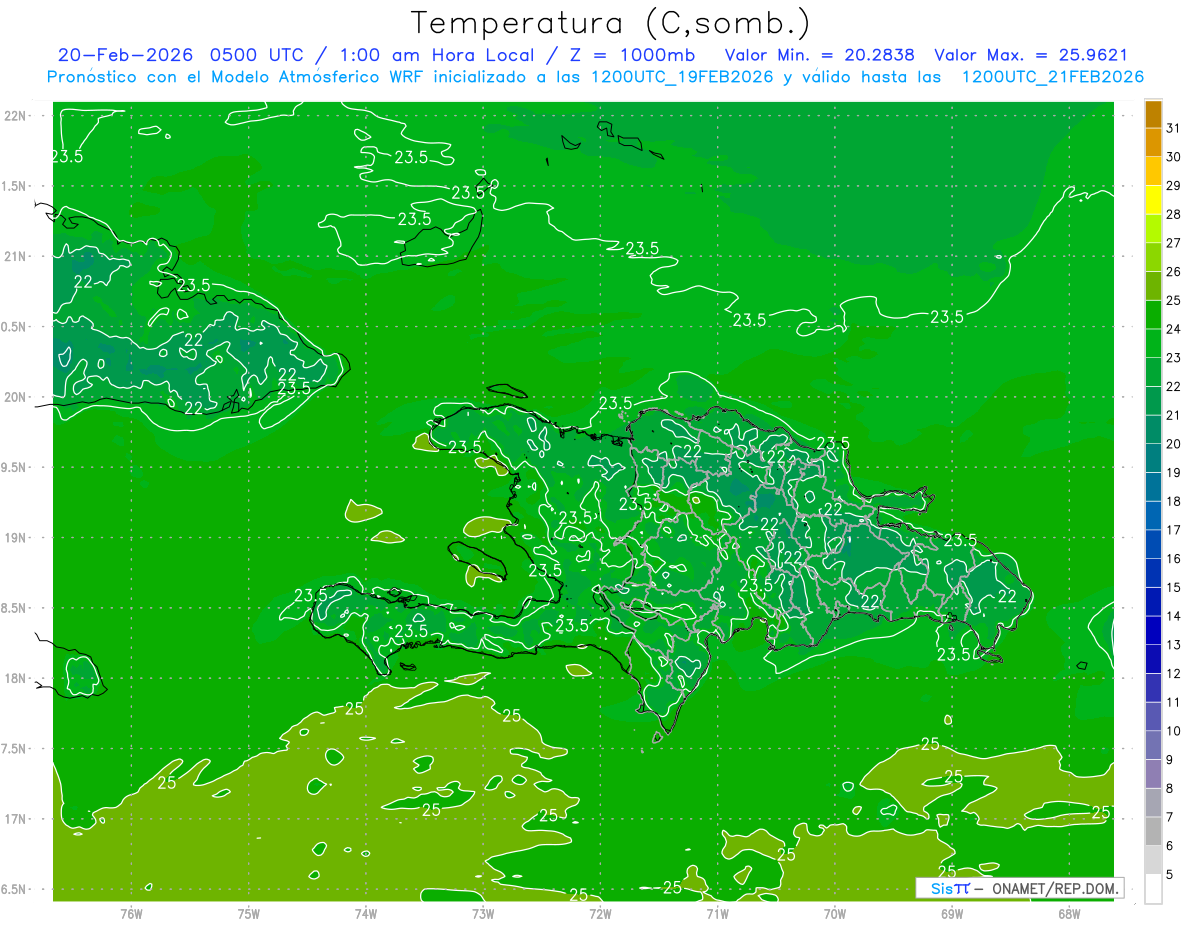Pick the orange swatch between 30 and 31
This screenshot has width=1200, height=927.
click(1153, 143)
